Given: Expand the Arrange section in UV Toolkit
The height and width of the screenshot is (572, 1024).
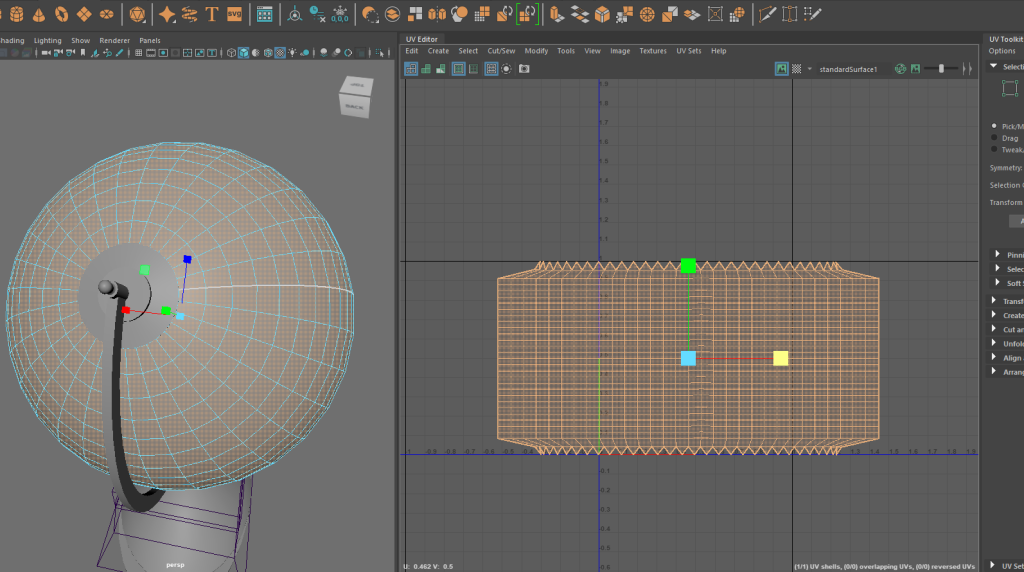Looking at the screenshot, I should click(x=994, y=372).
